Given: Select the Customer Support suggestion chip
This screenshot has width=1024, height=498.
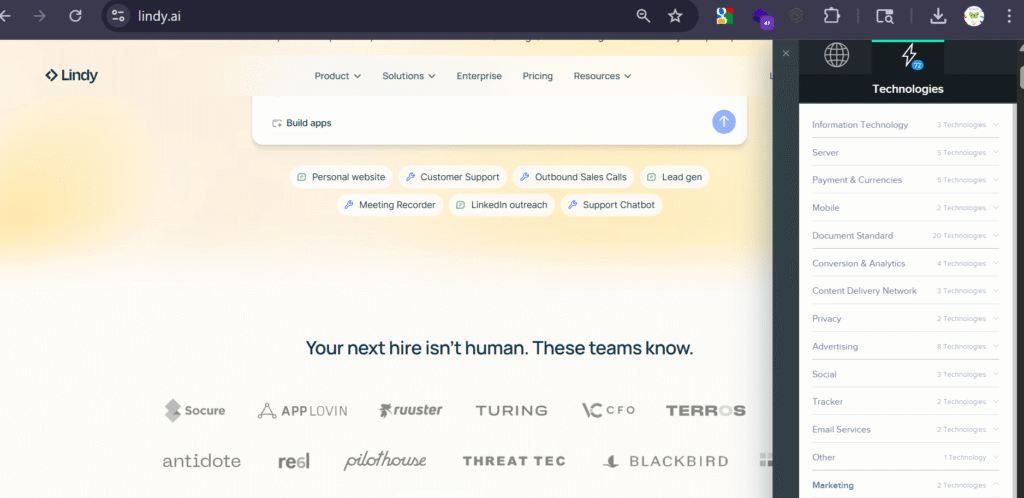Looking at the screenshot, I should [x=452, y=177].
